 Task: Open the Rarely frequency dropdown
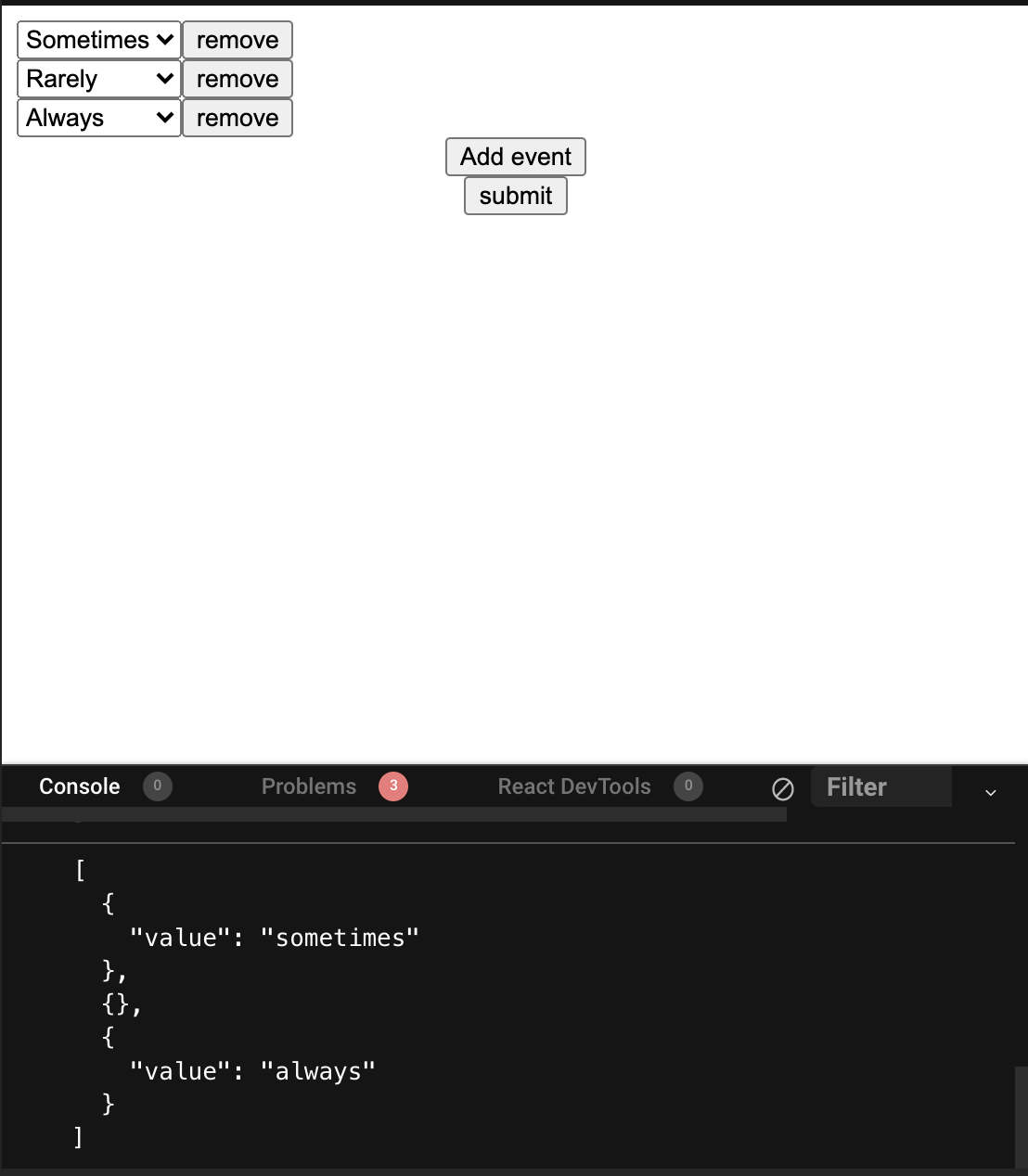coord(97,79)
